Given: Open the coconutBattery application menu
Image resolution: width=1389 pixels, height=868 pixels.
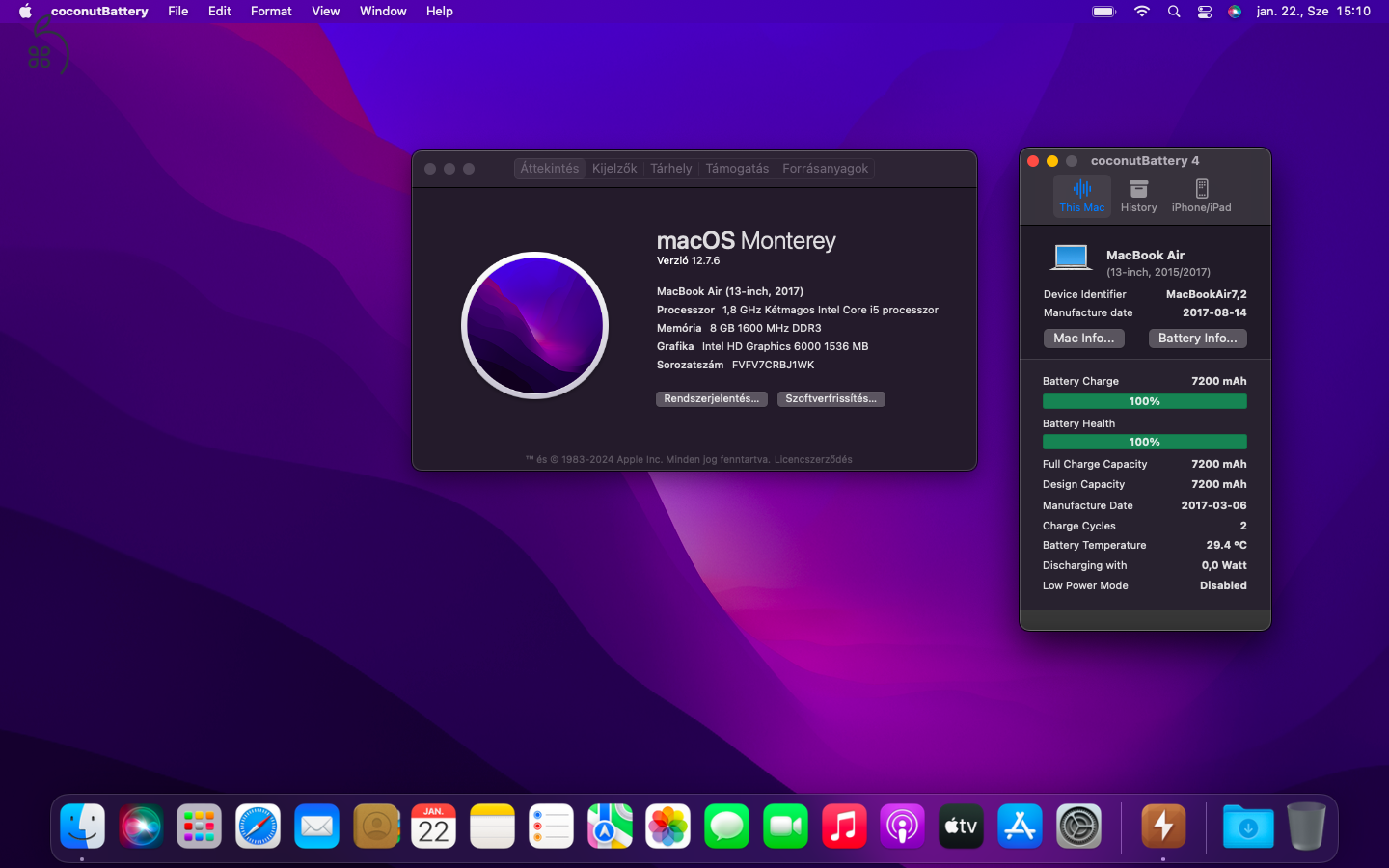Looking at the screenshot, I should pyautogui.click(x=99, y=12).
